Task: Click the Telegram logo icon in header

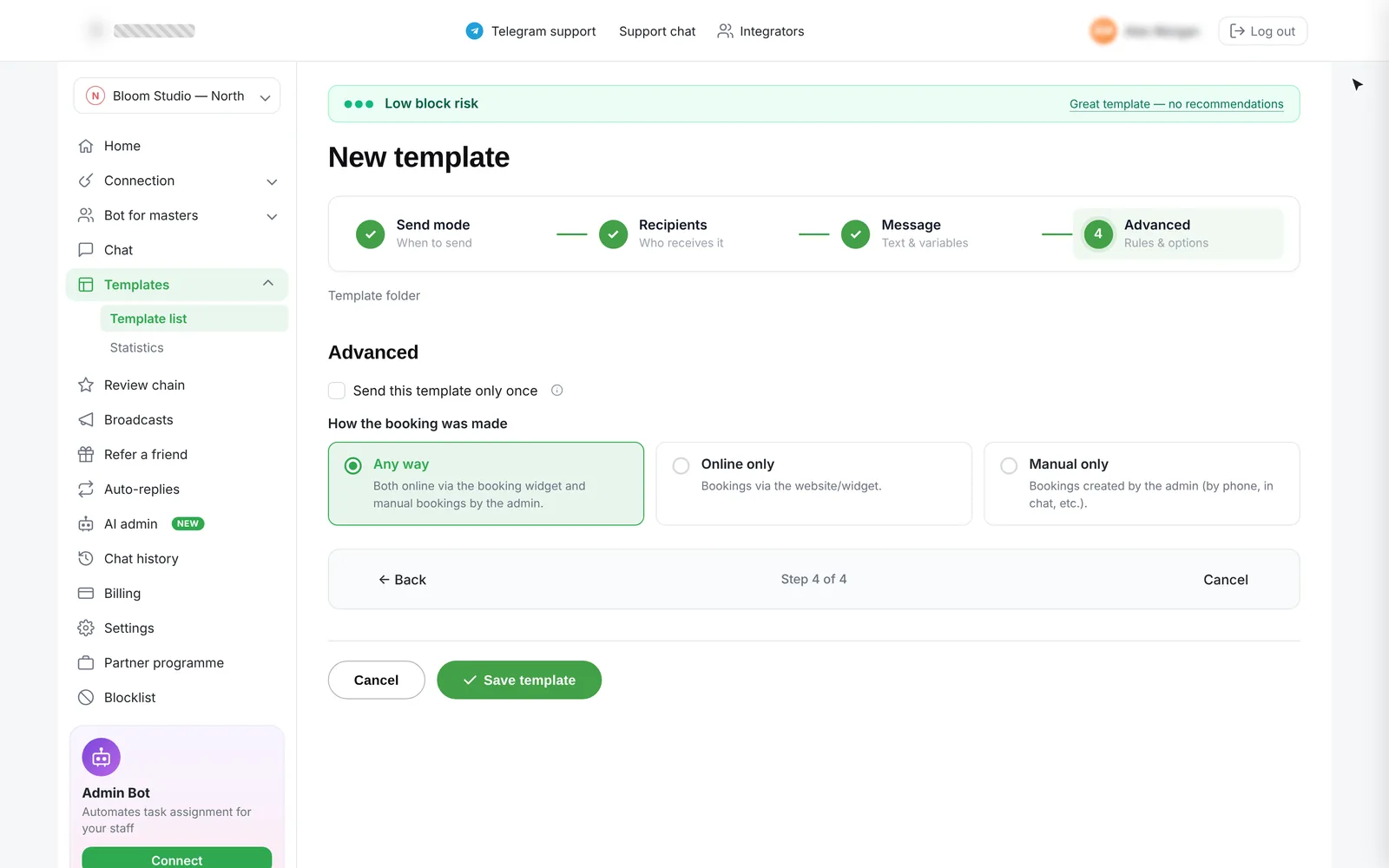Action: coord(474,31)
